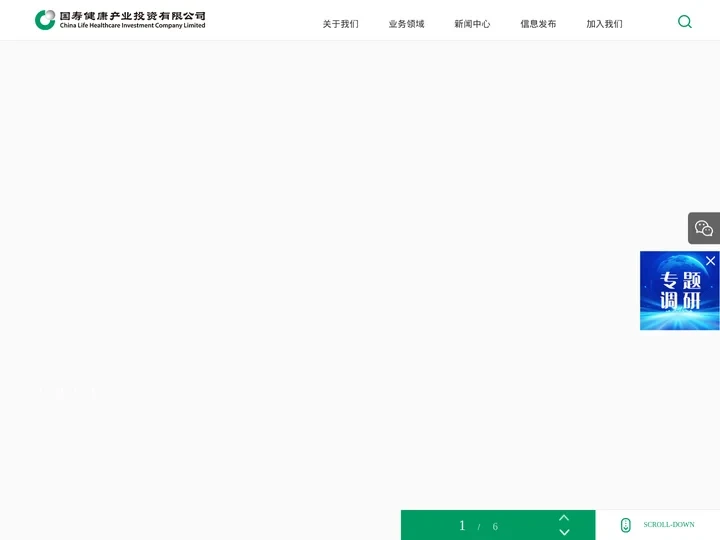Click the search magnifier icon
The image size is (720, 540).
[x=685, y=22]
